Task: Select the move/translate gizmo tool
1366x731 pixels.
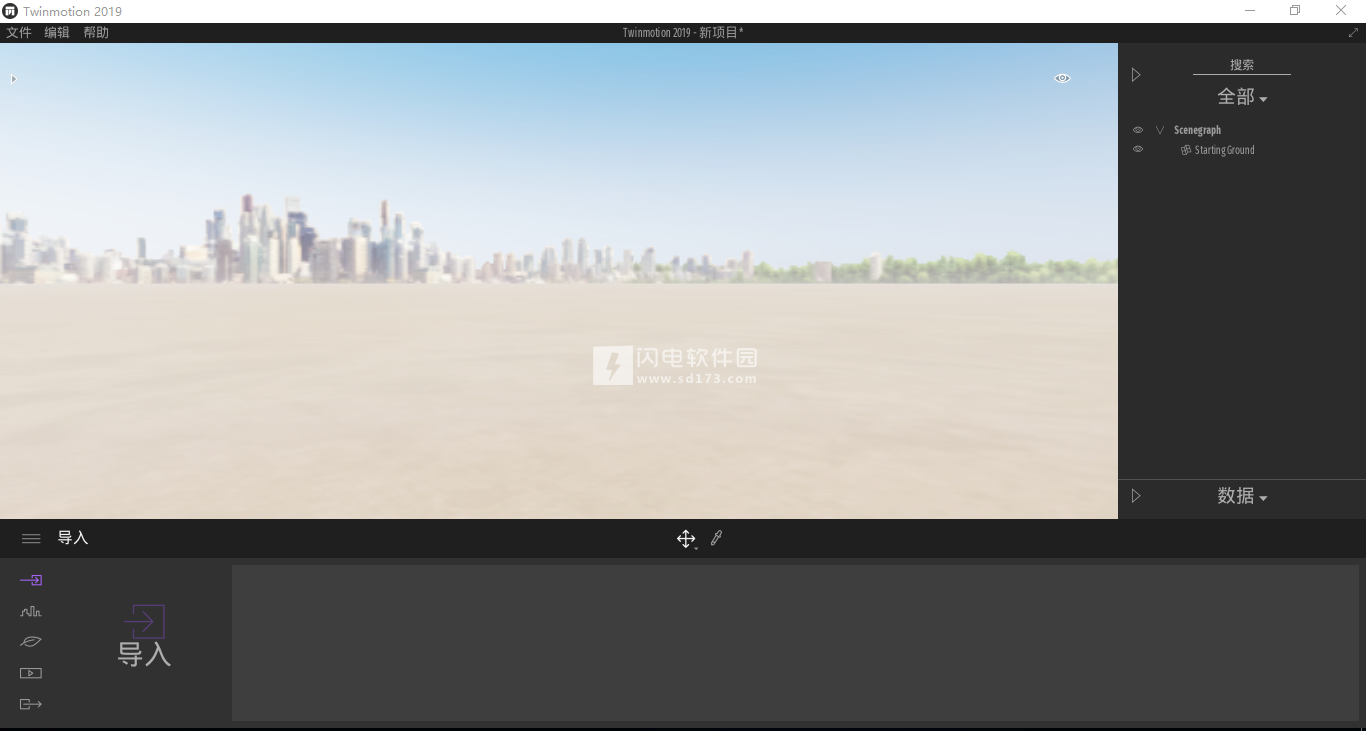Action: click(x=686, y=539)
